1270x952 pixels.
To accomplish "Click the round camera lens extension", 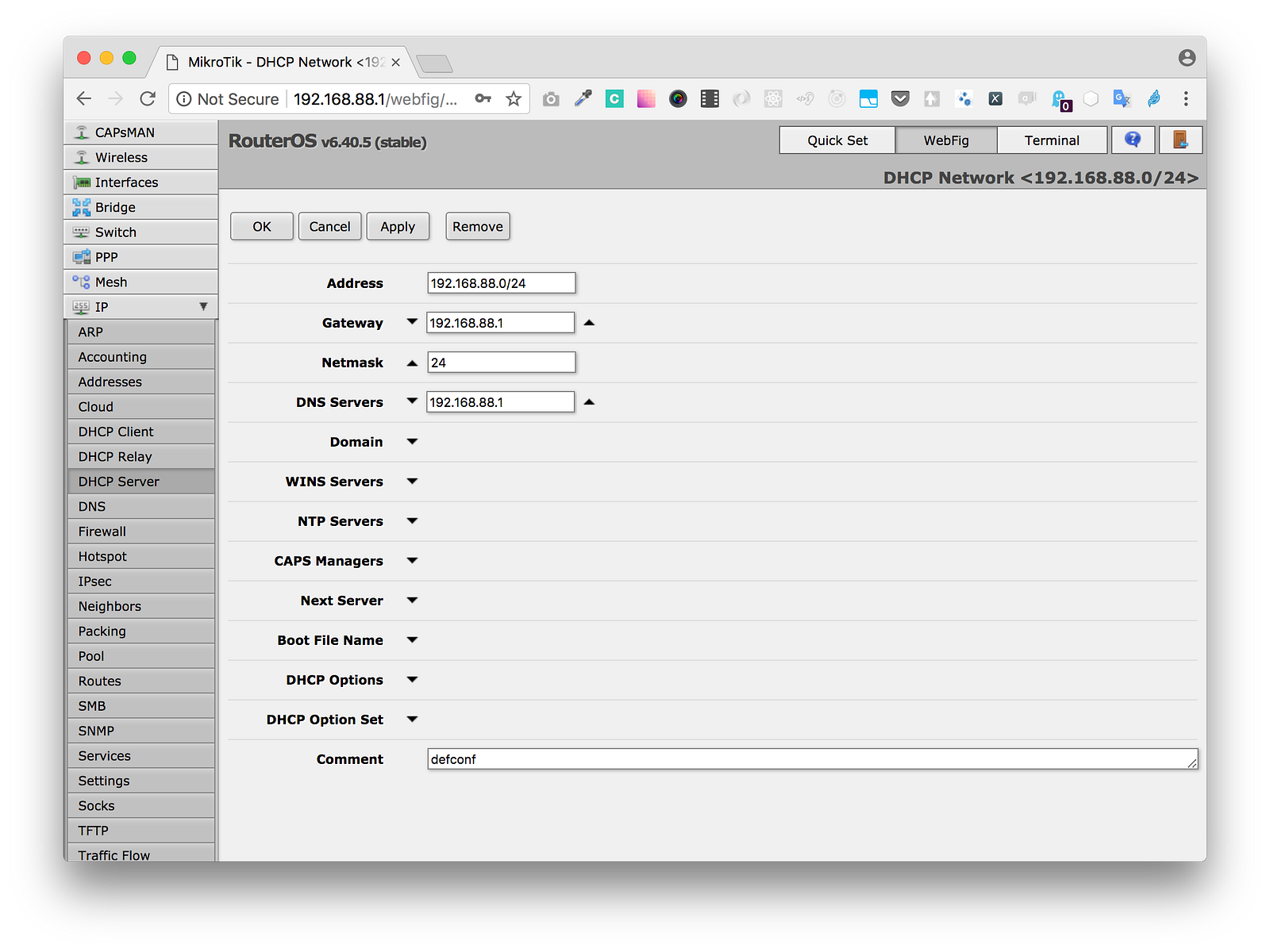I will pos(678,98).
